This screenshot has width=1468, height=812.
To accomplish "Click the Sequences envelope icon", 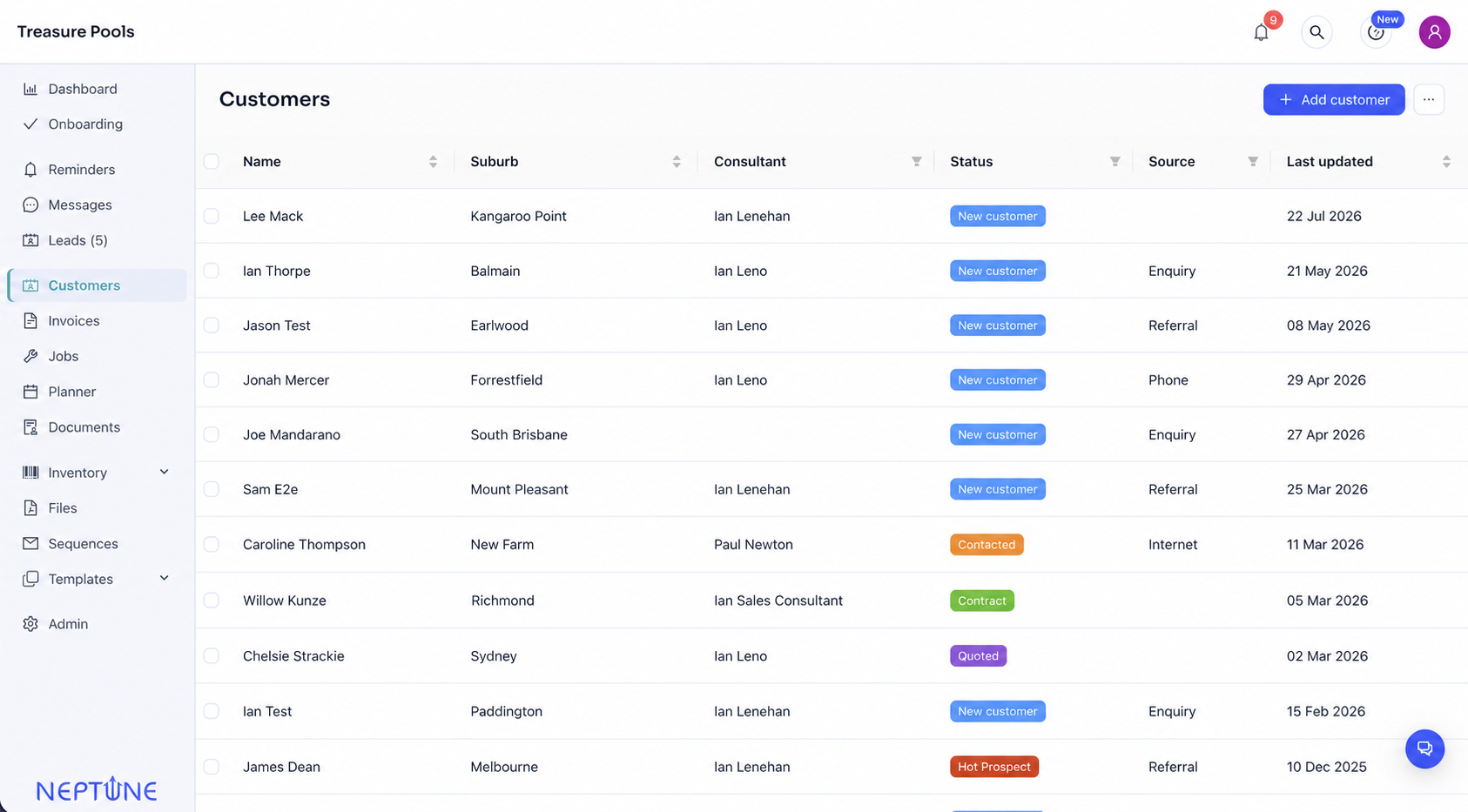I will coord(30,543).
